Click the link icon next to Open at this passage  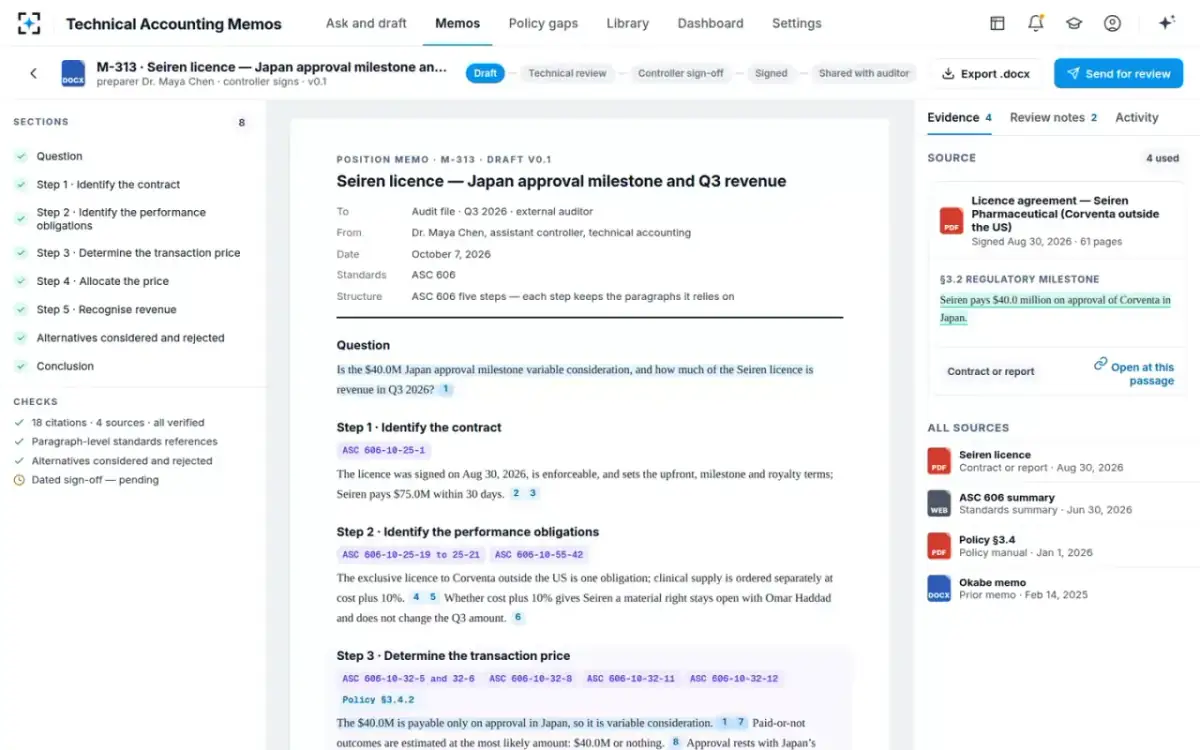pos(1100,364)
